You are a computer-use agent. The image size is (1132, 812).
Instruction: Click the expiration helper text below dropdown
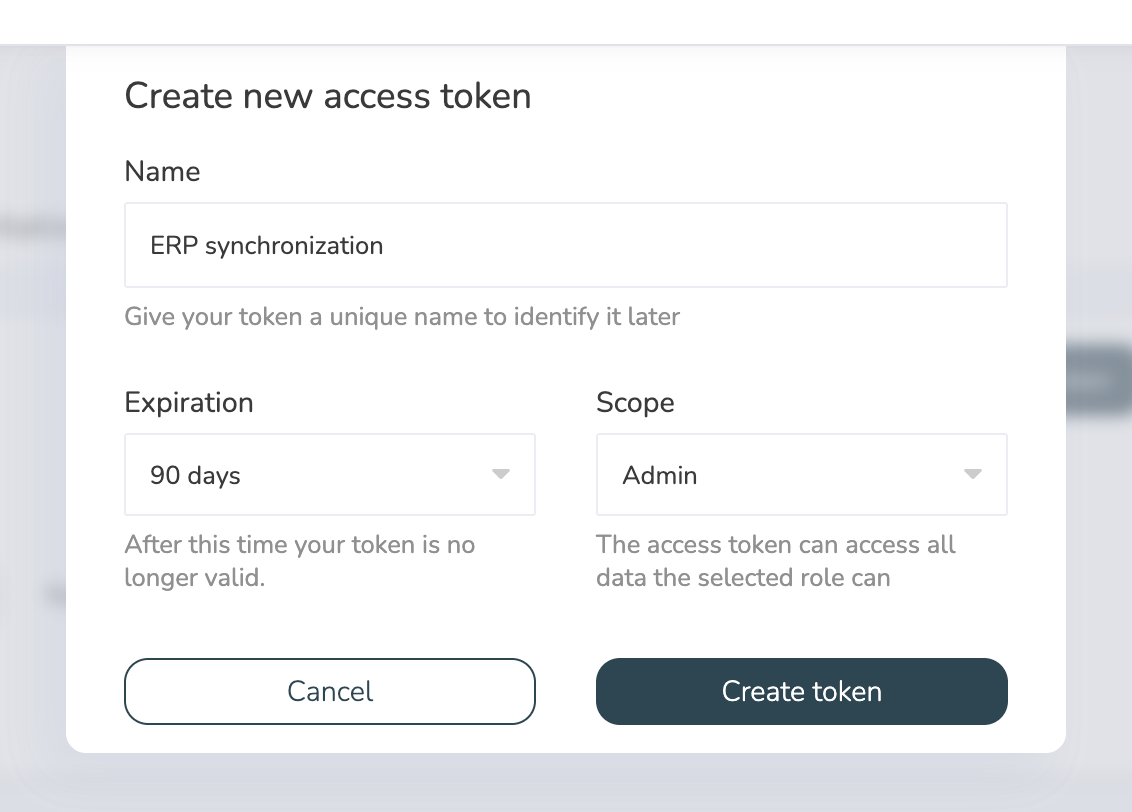300,560
